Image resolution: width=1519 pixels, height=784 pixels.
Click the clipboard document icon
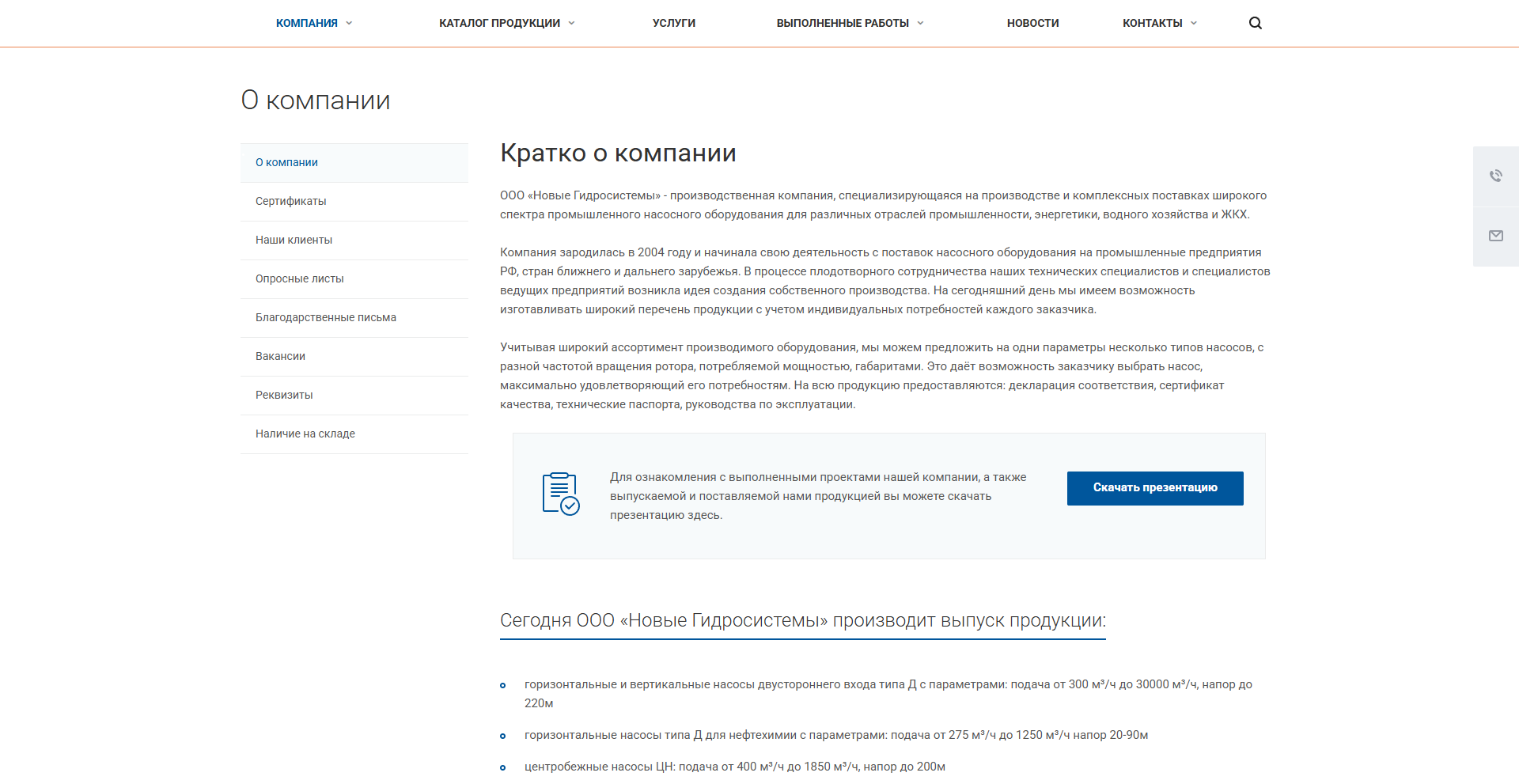coord(560,494)
